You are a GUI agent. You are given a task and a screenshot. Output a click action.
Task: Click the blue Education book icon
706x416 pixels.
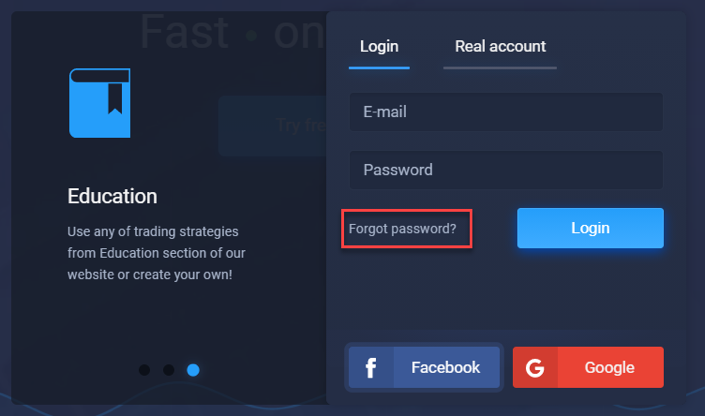point(100,103)
